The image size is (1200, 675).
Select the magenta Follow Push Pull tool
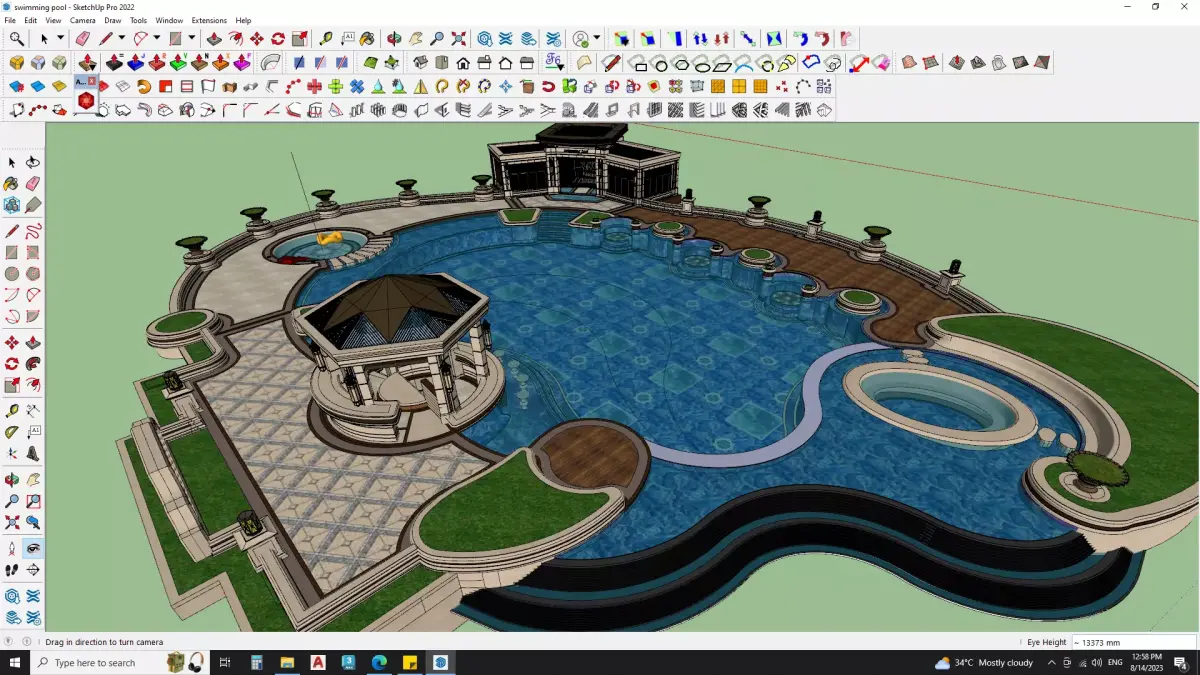(x=241, y=63)
